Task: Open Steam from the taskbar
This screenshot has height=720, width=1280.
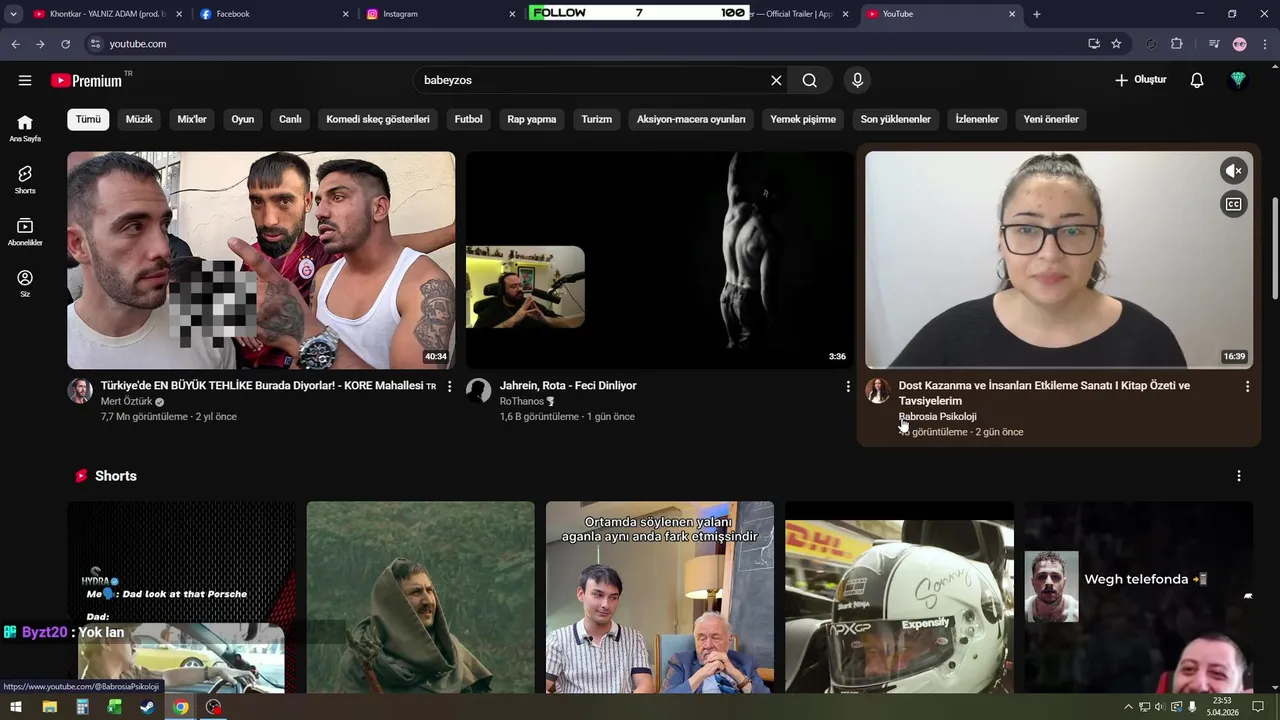Action: point(147,707)
